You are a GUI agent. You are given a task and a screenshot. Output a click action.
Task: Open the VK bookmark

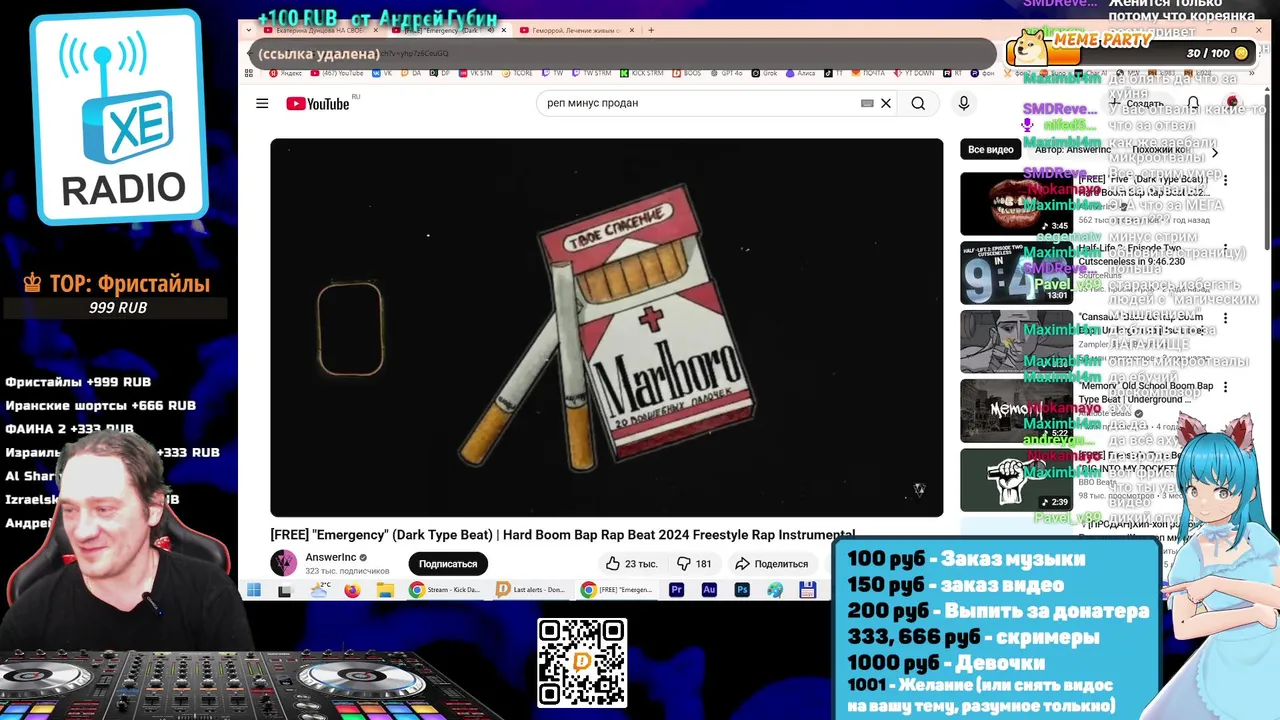point(383,73)
